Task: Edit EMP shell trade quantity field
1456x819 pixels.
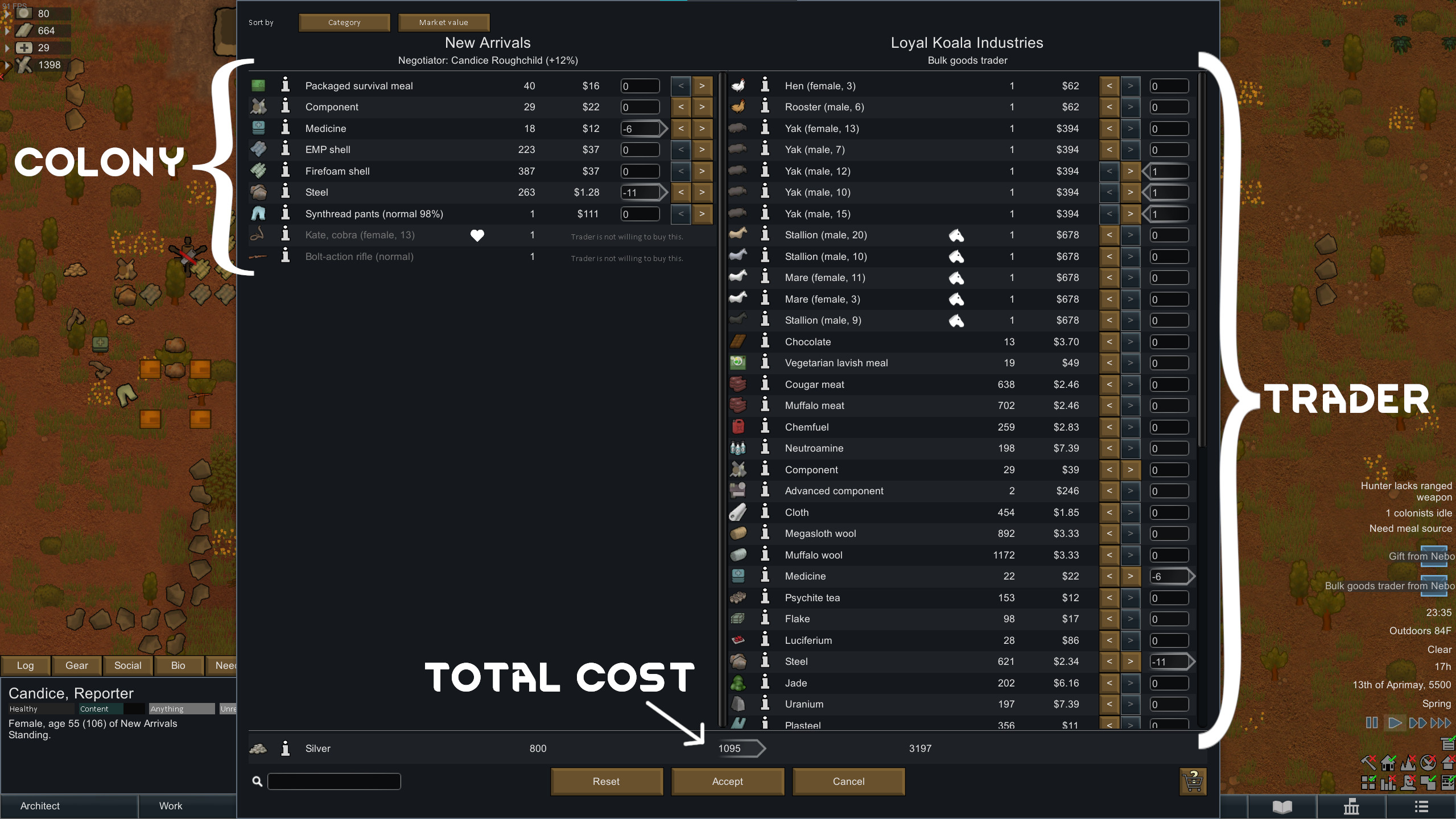Action: pyautogui.click(x=640, y=150)
